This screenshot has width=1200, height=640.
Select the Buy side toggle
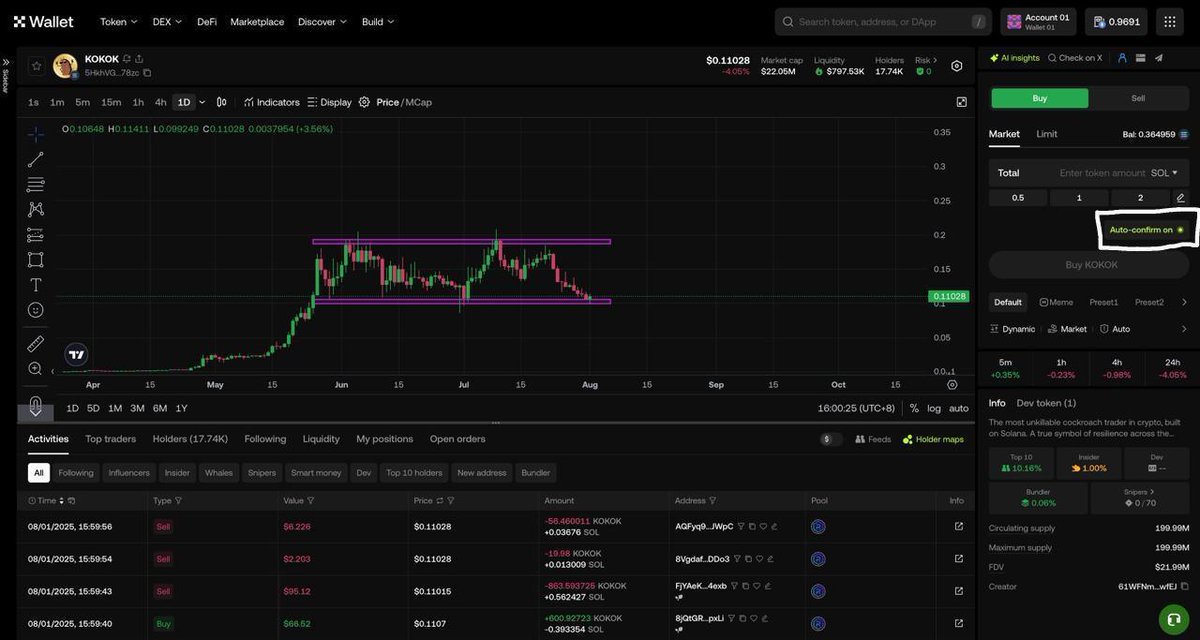[1039, 98]
